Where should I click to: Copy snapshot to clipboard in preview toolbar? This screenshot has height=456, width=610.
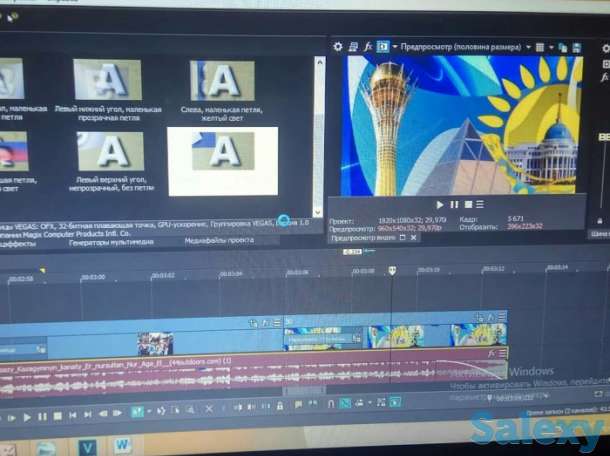point(563,48)
